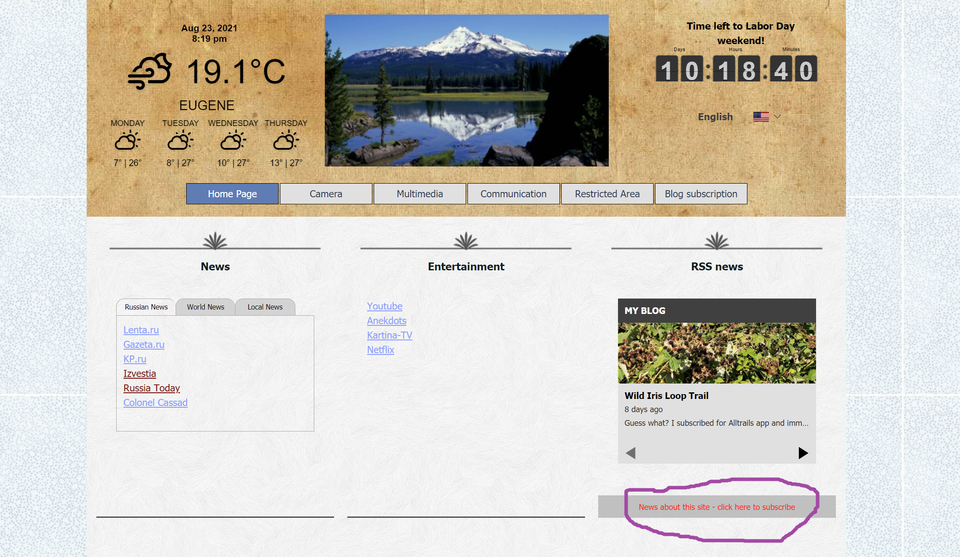Open the Home Page menu tab
Viewport: 960px width, 557px height.
pyautogui.click(x=232, y=193)
